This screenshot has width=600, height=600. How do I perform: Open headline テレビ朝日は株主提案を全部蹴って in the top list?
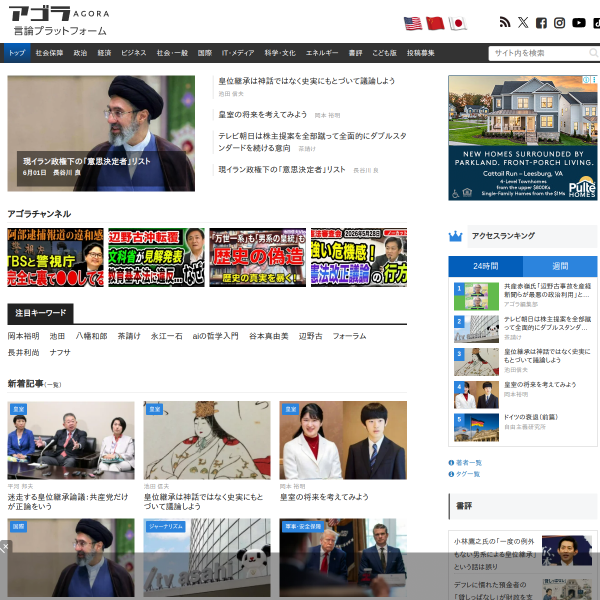[312, 142]
